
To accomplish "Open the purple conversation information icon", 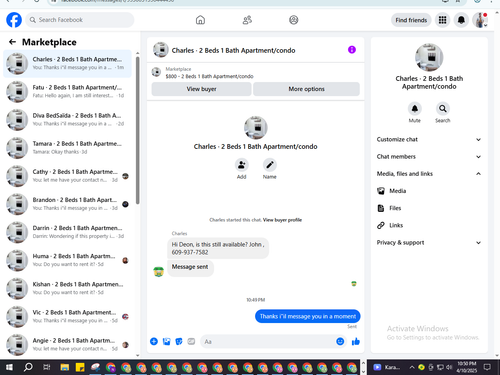I will [352, 50].
